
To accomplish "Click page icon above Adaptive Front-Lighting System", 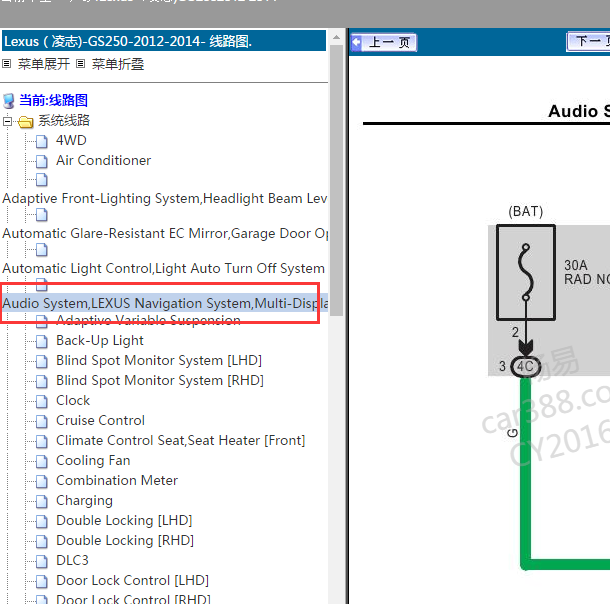I will [x=42, y=180].
